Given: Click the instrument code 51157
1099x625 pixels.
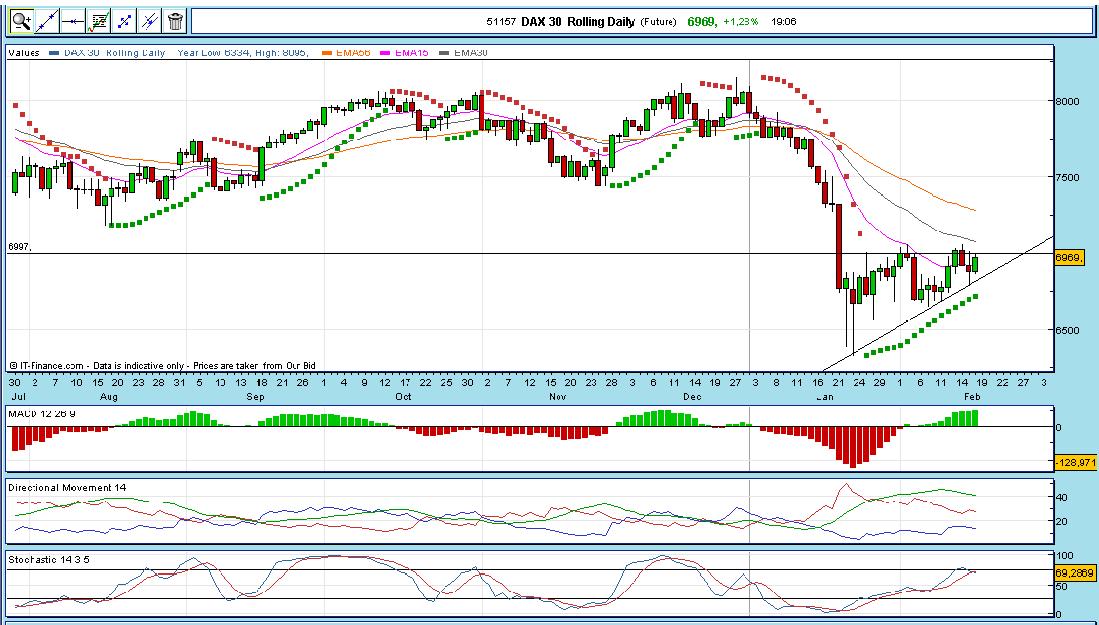Looking at the screenshot, I should click(502, 22).
